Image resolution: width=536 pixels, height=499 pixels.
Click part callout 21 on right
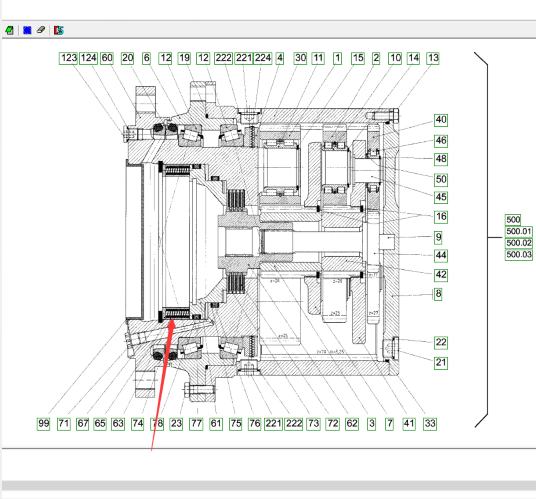click(x=441, y=363)
